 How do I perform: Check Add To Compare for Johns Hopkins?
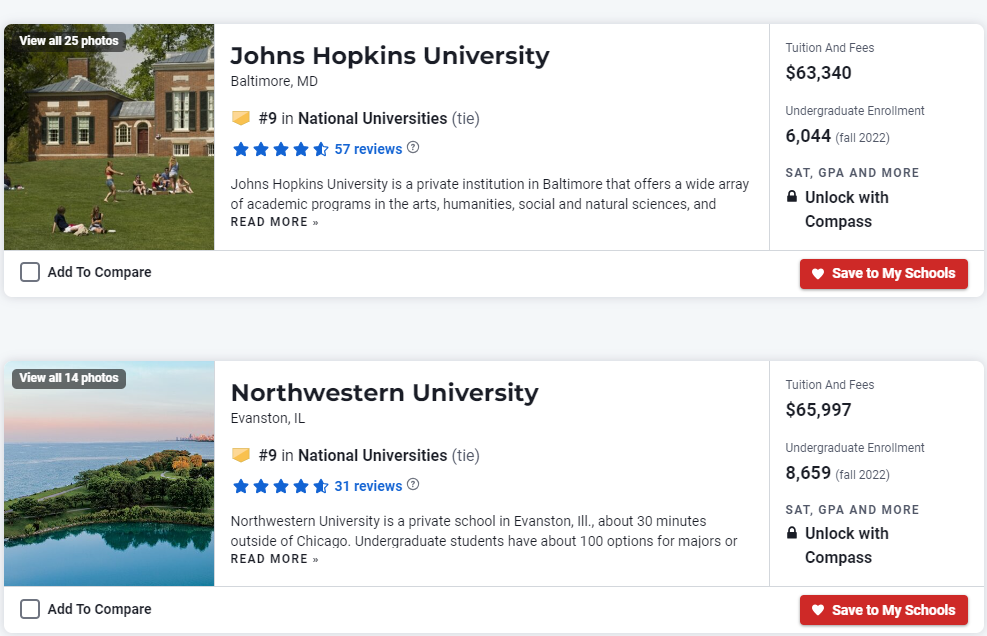(30, 272)
